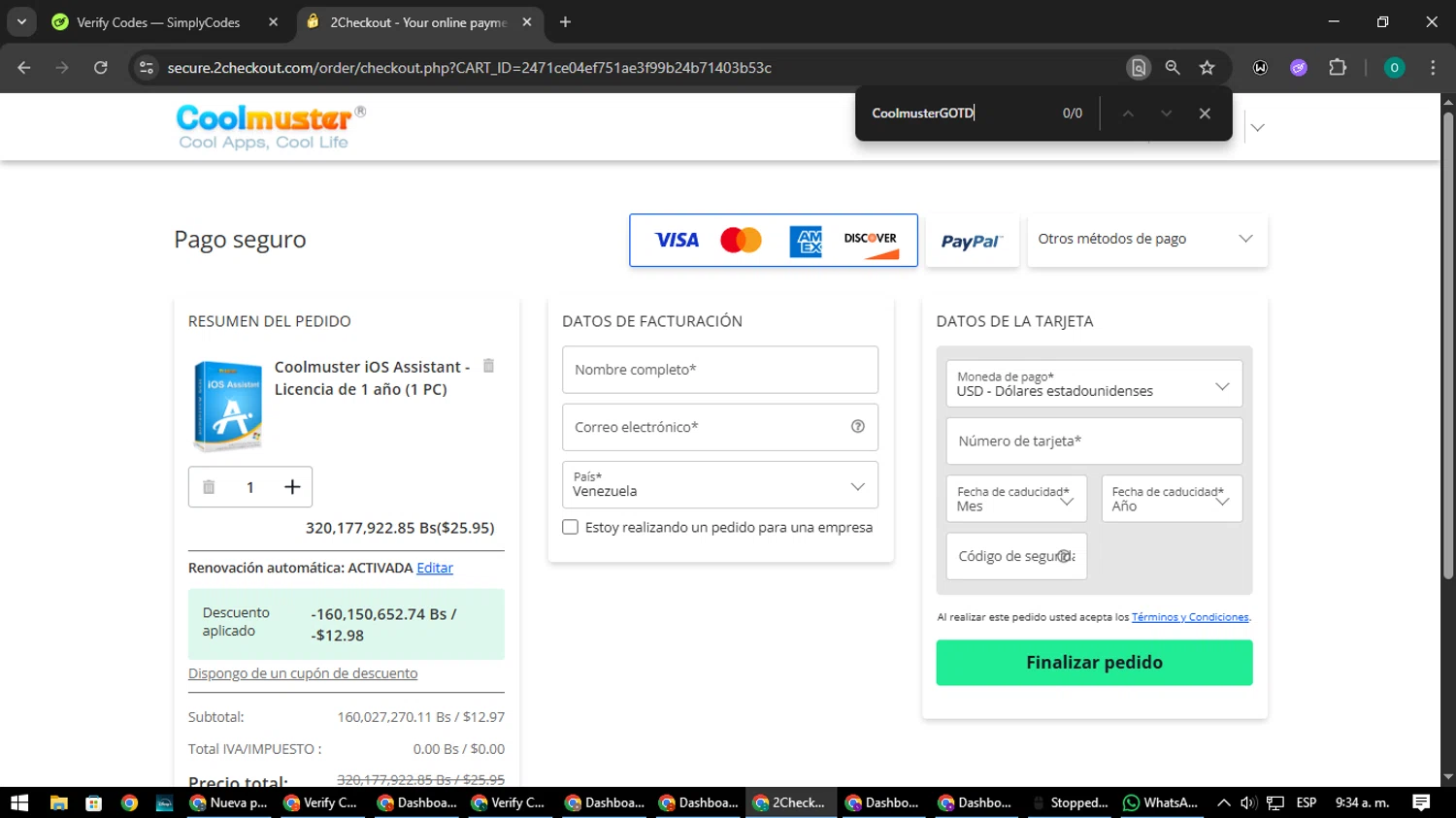This screenshot has width=1456, height=818.
Task: Select the 2Checkout browser tab
Action: click(417, 22)
